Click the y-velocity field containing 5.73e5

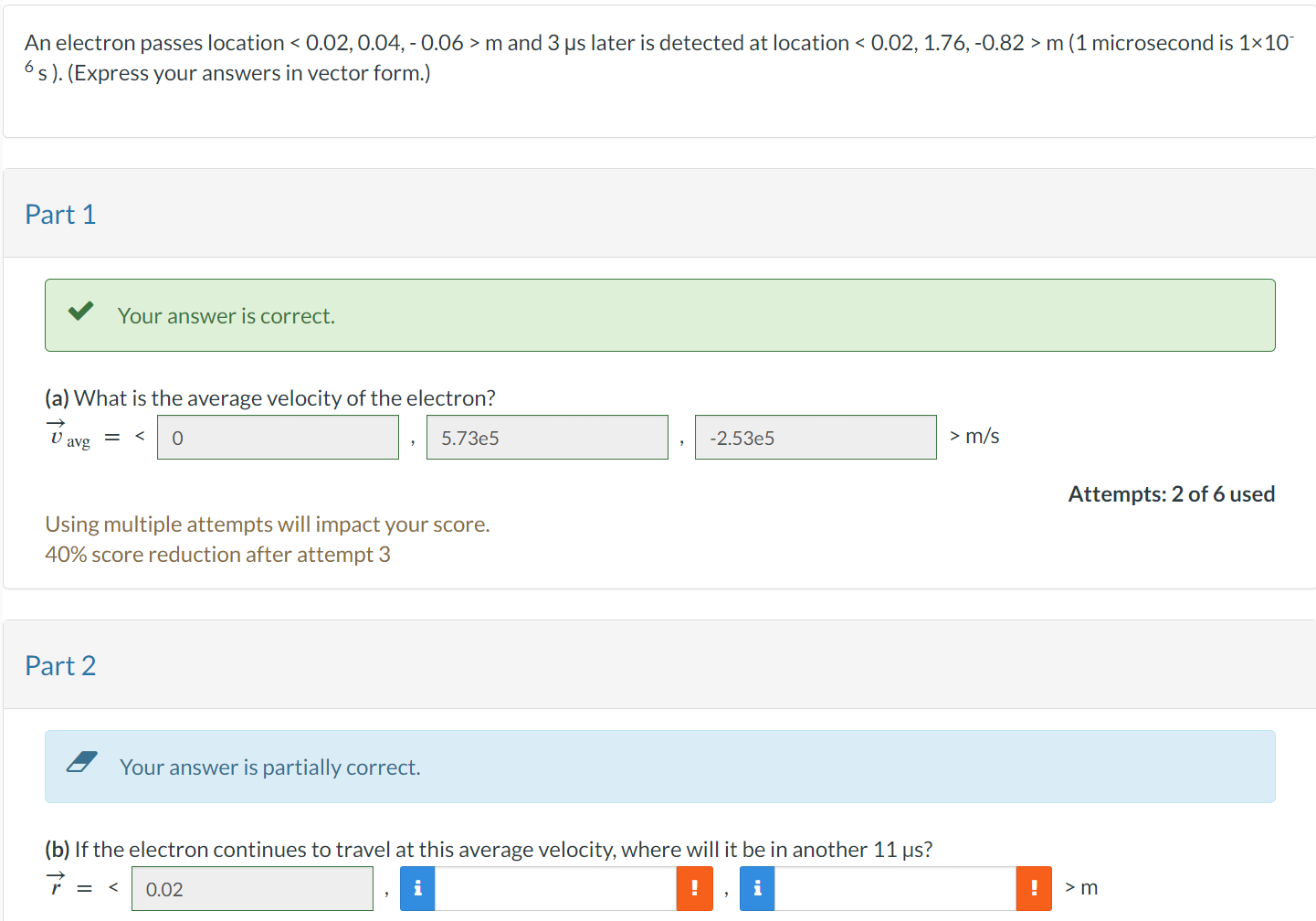coord(547,438)
